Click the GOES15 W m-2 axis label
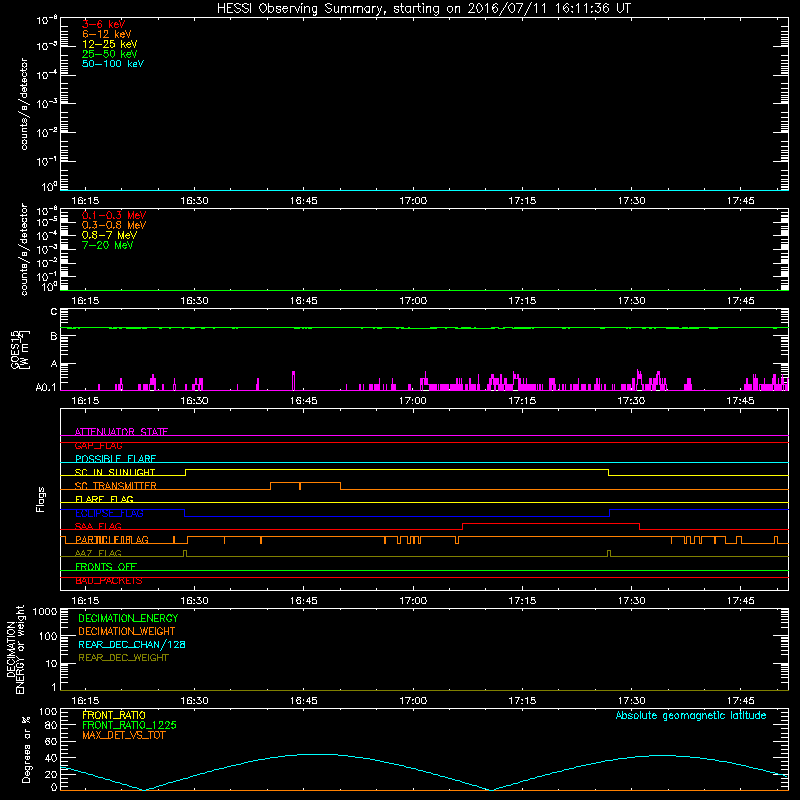Screen dimensions: 800x800 click(20, 349)
